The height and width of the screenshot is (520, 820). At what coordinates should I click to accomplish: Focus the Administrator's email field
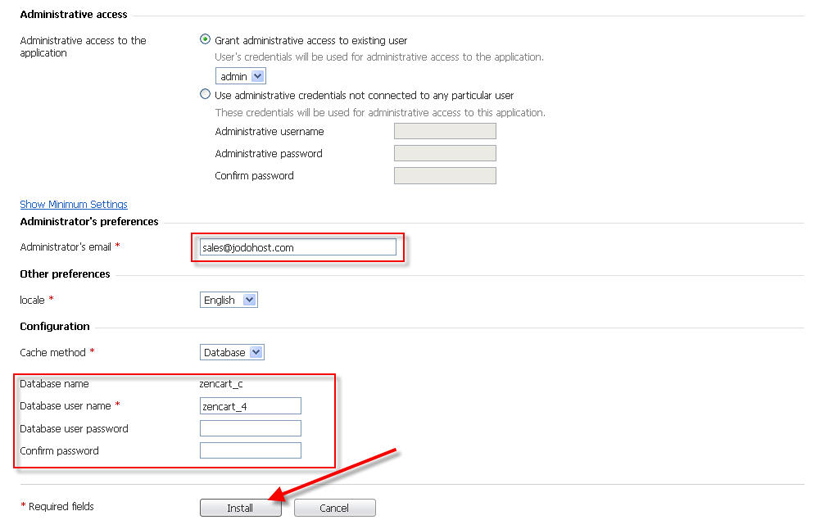(298, 247)
